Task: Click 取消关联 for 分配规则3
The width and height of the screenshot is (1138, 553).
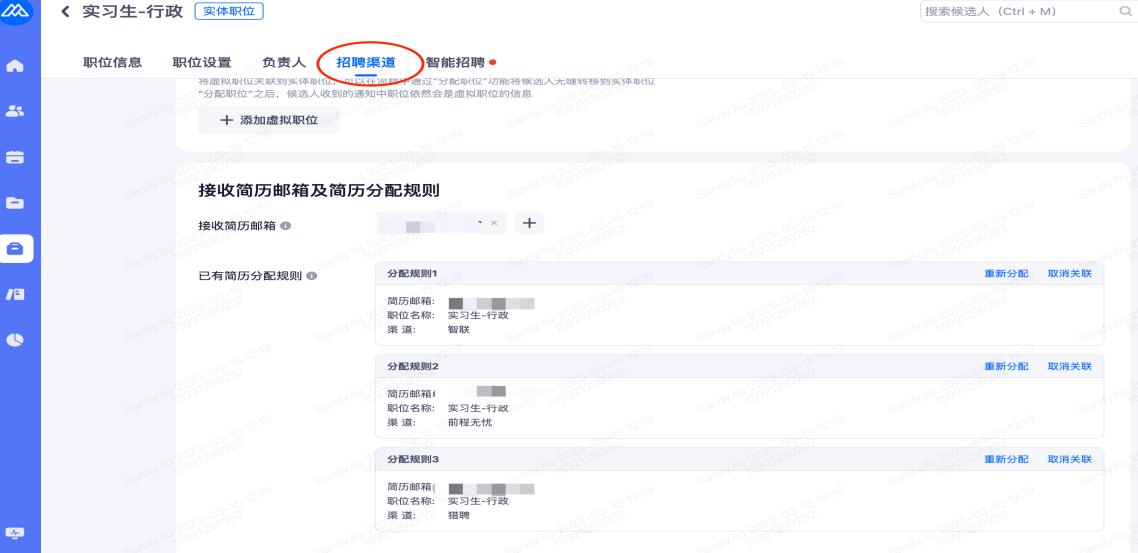Action: [x=1069, y=459]
